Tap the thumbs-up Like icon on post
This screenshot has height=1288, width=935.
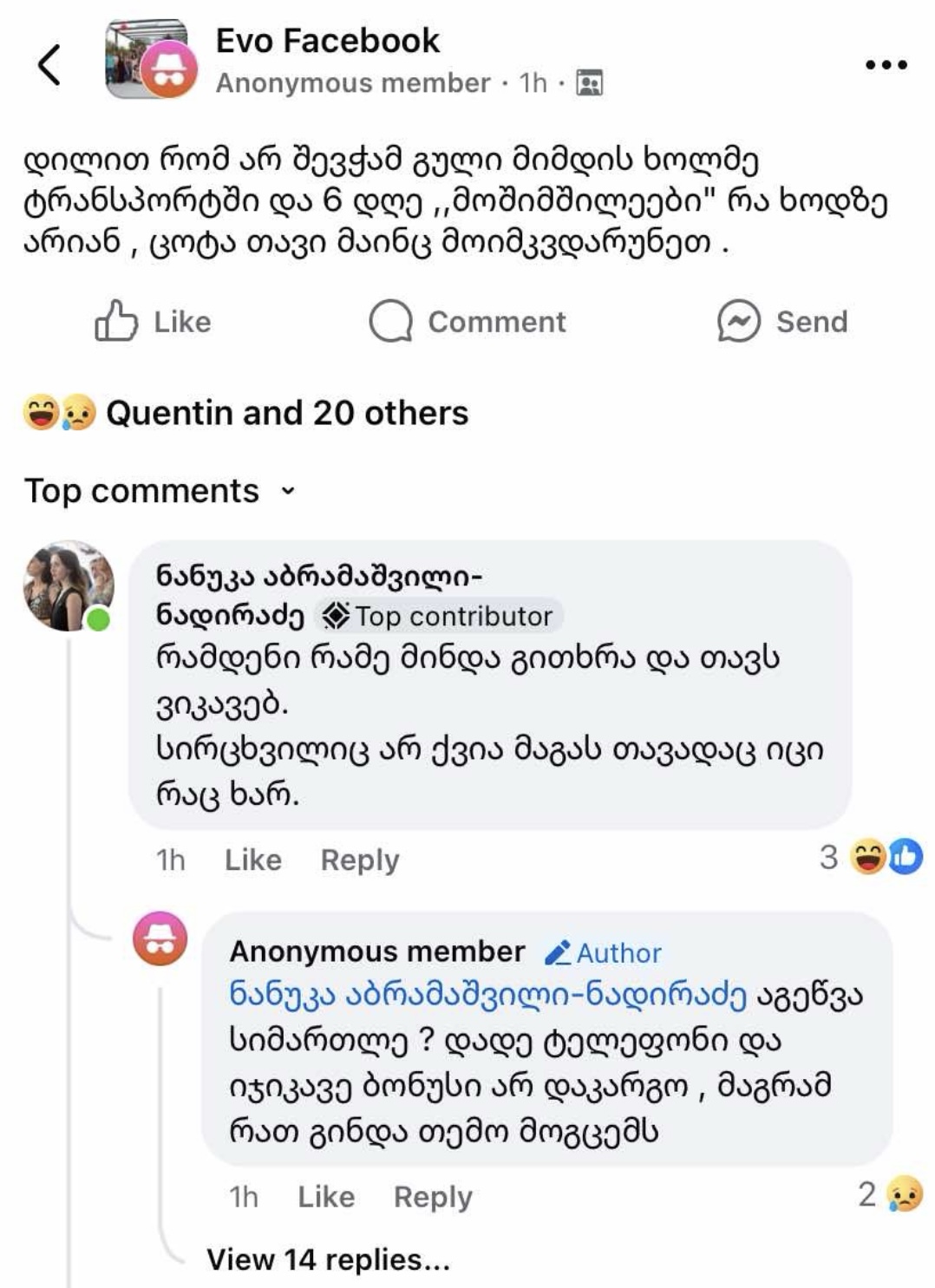[116, 321]
